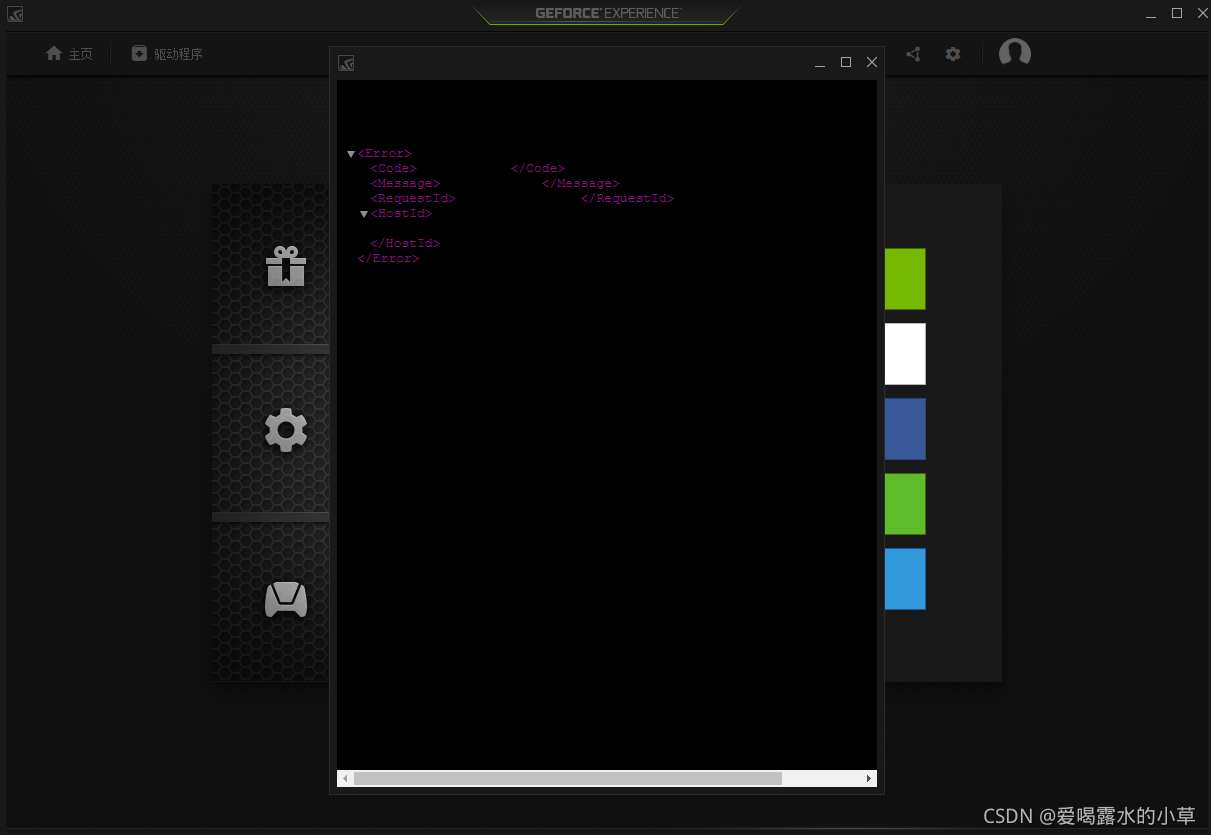The width and height of the screenshot is (1211, 835).
Task: Click the opening Code tag
Action: [393, 169]
